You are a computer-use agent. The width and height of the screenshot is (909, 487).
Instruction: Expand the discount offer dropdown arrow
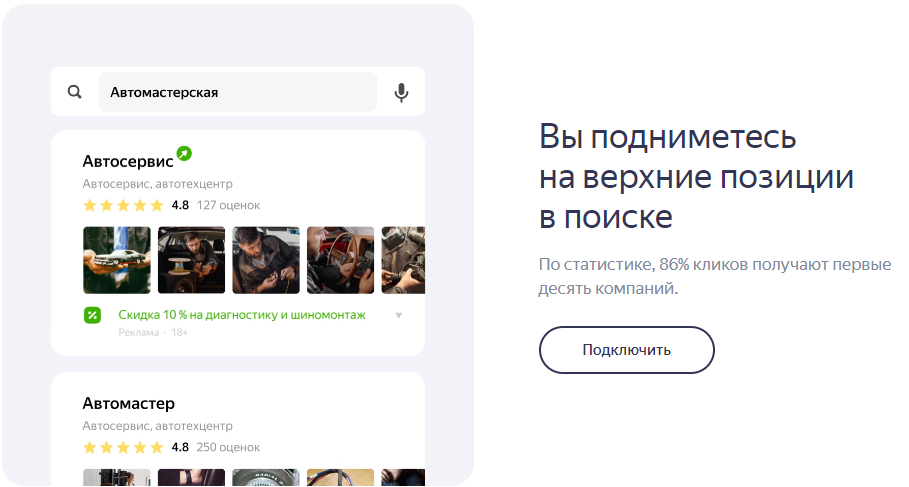tap(399, 315)
